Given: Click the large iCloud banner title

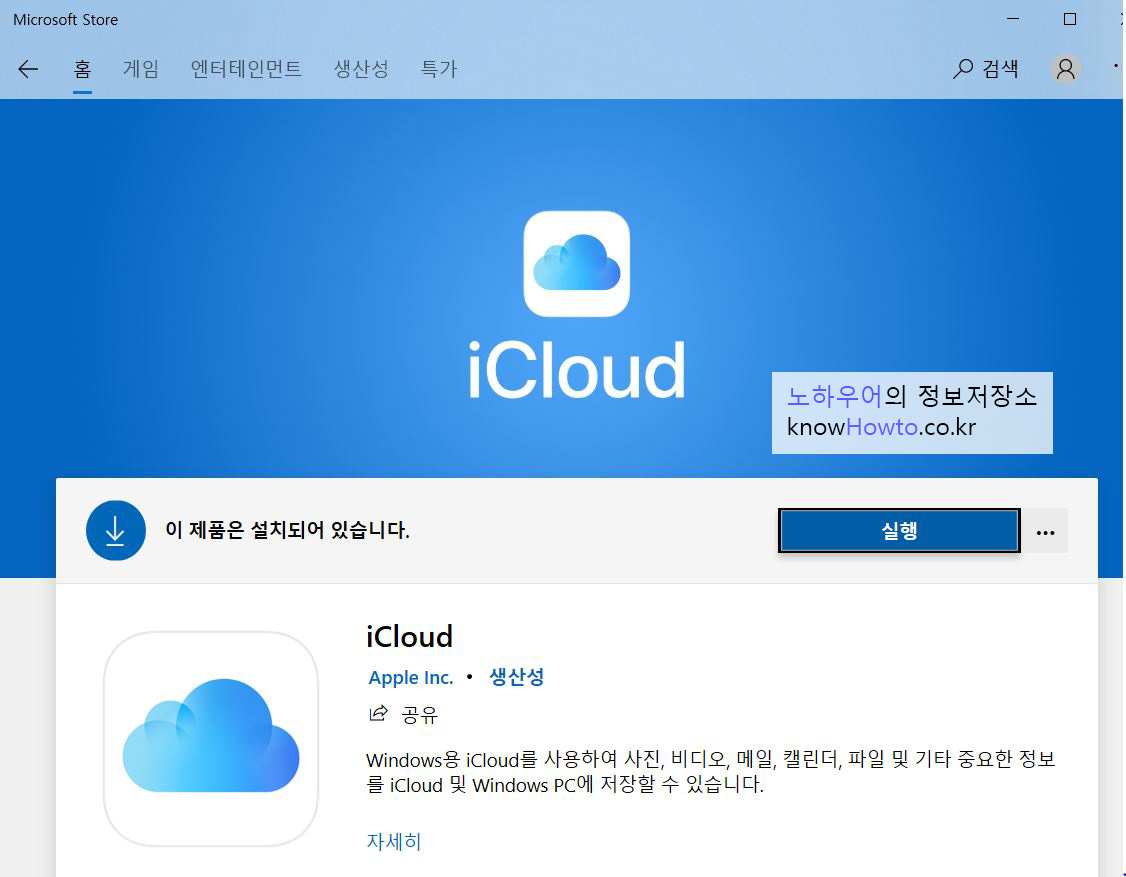Looking at the screenshot, I should 577,370.
